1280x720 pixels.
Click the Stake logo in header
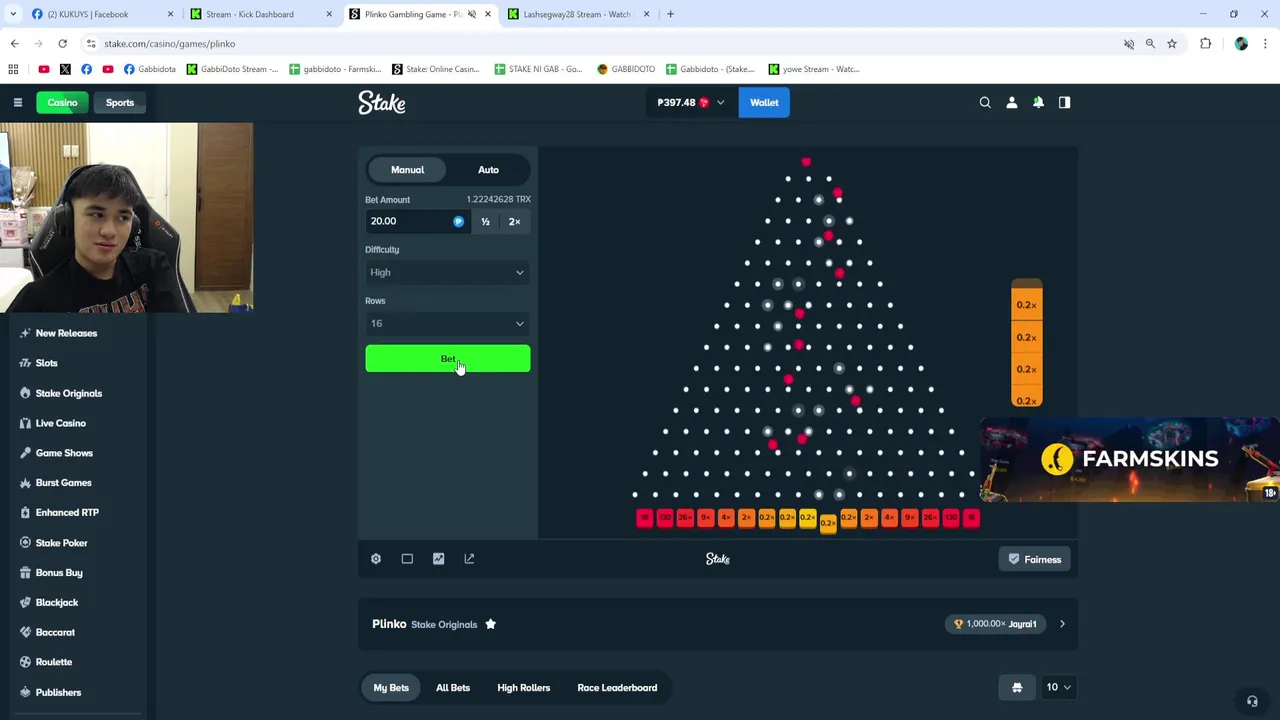click(x=382, y=102)
